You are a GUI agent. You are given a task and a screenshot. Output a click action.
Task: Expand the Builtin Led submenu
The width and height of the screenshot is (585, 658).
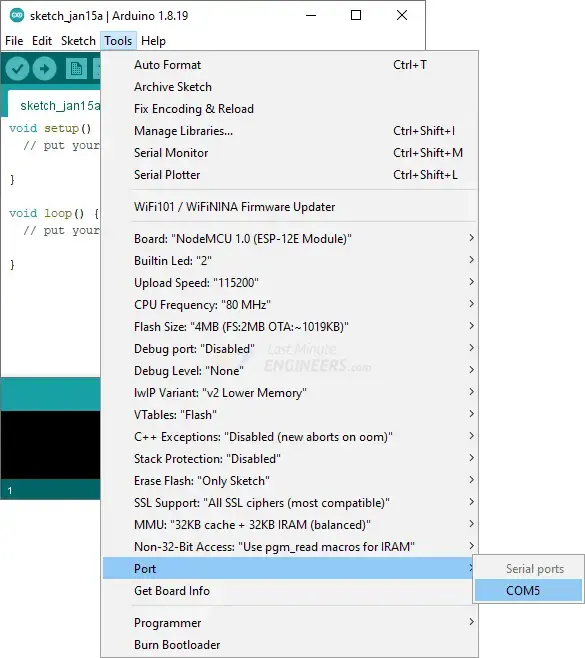point(290,261)
